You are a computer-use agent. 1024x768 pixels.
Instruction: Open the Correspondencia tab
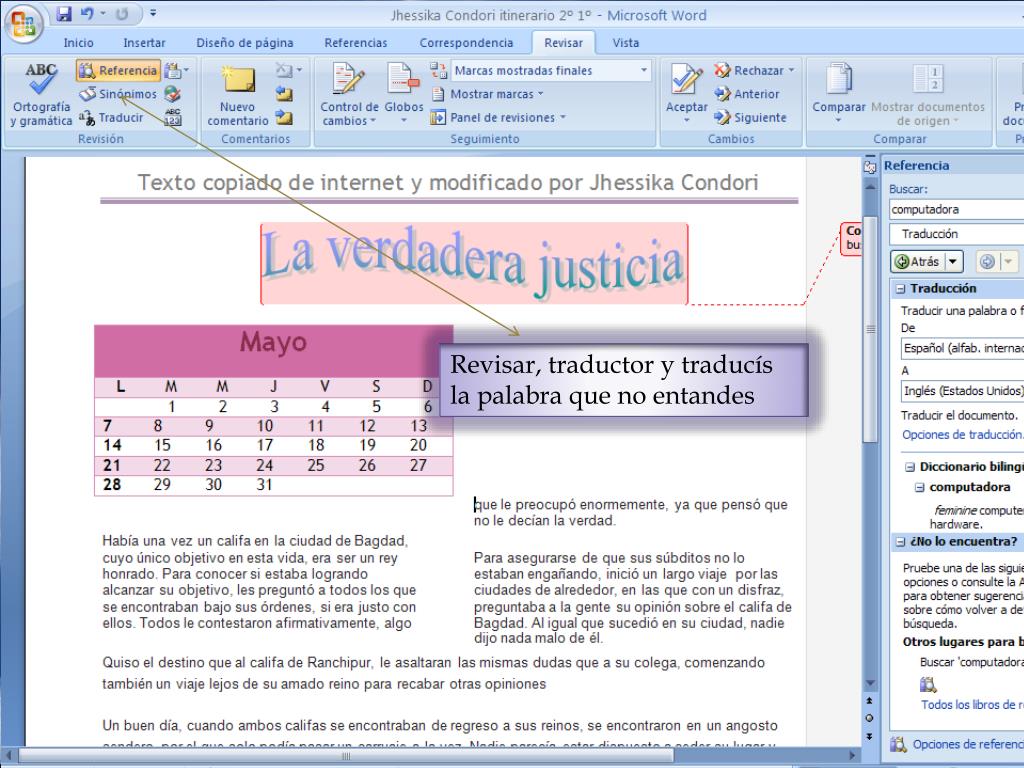466,43
